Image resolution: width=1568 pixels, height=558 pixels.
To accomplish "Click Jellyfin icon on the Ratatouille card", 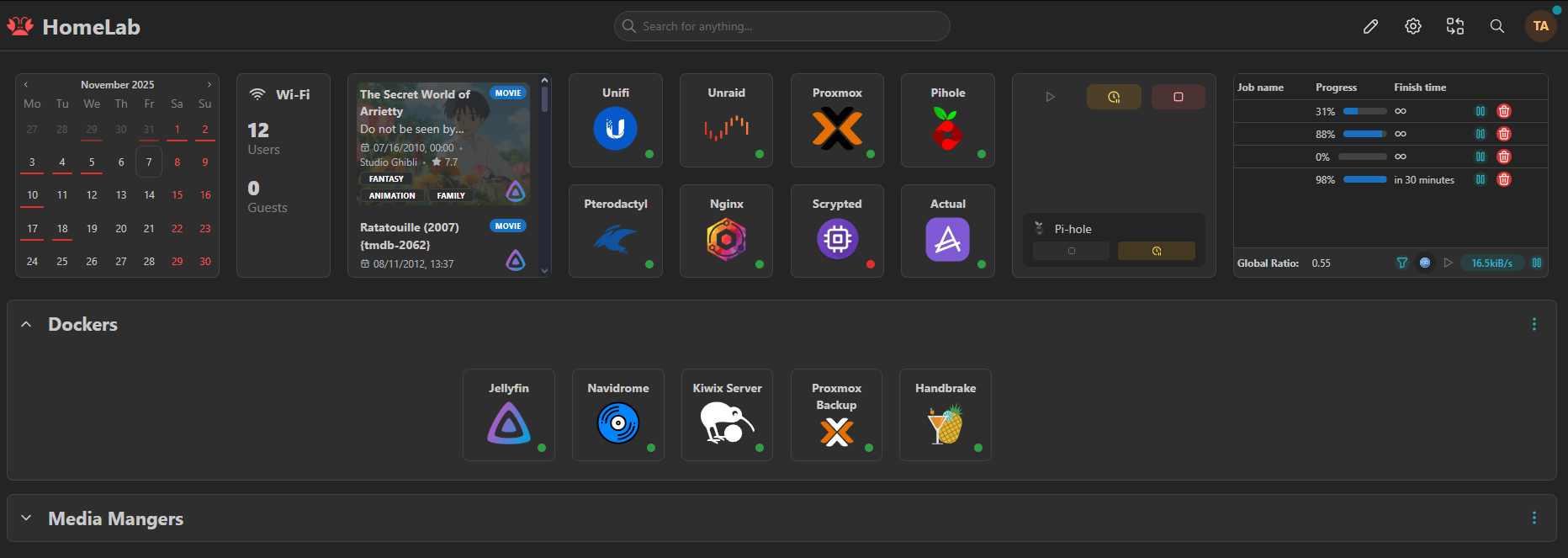I will tap(516, 261).
